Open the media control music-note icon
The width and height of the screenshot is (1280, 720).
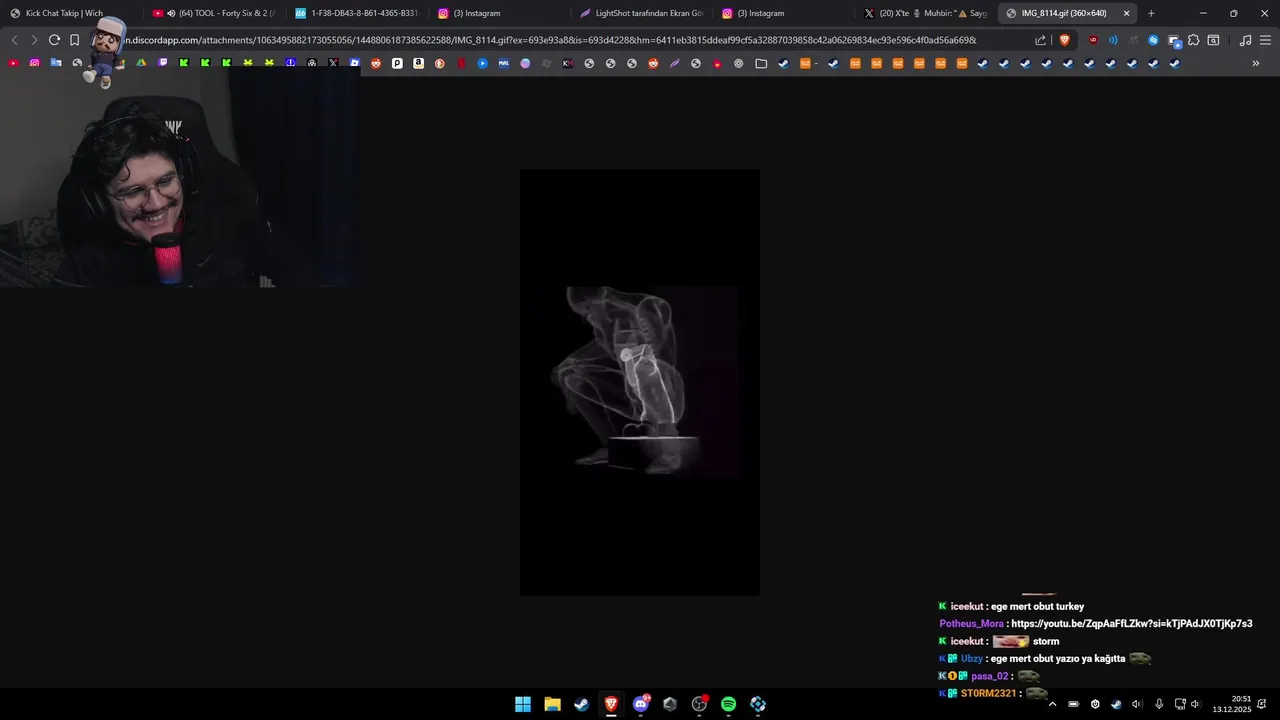1245,40
